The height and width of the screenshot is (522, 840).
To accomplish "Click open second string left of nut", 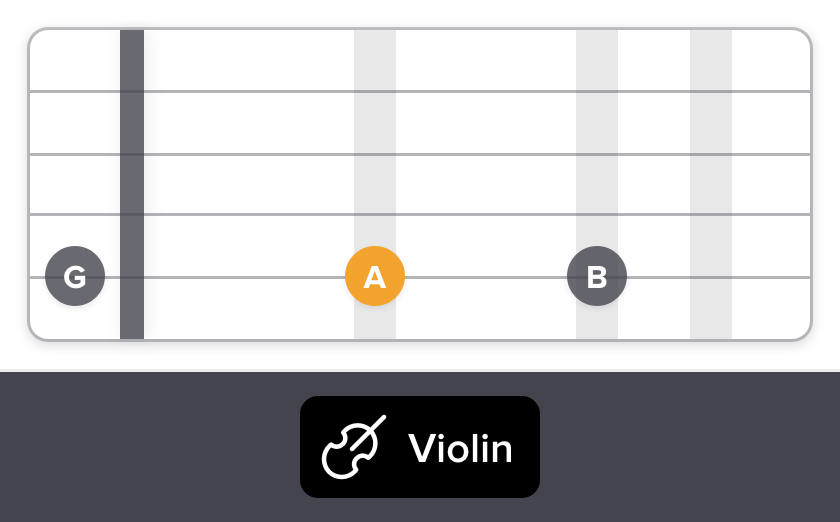I will (x=75, y=154).
